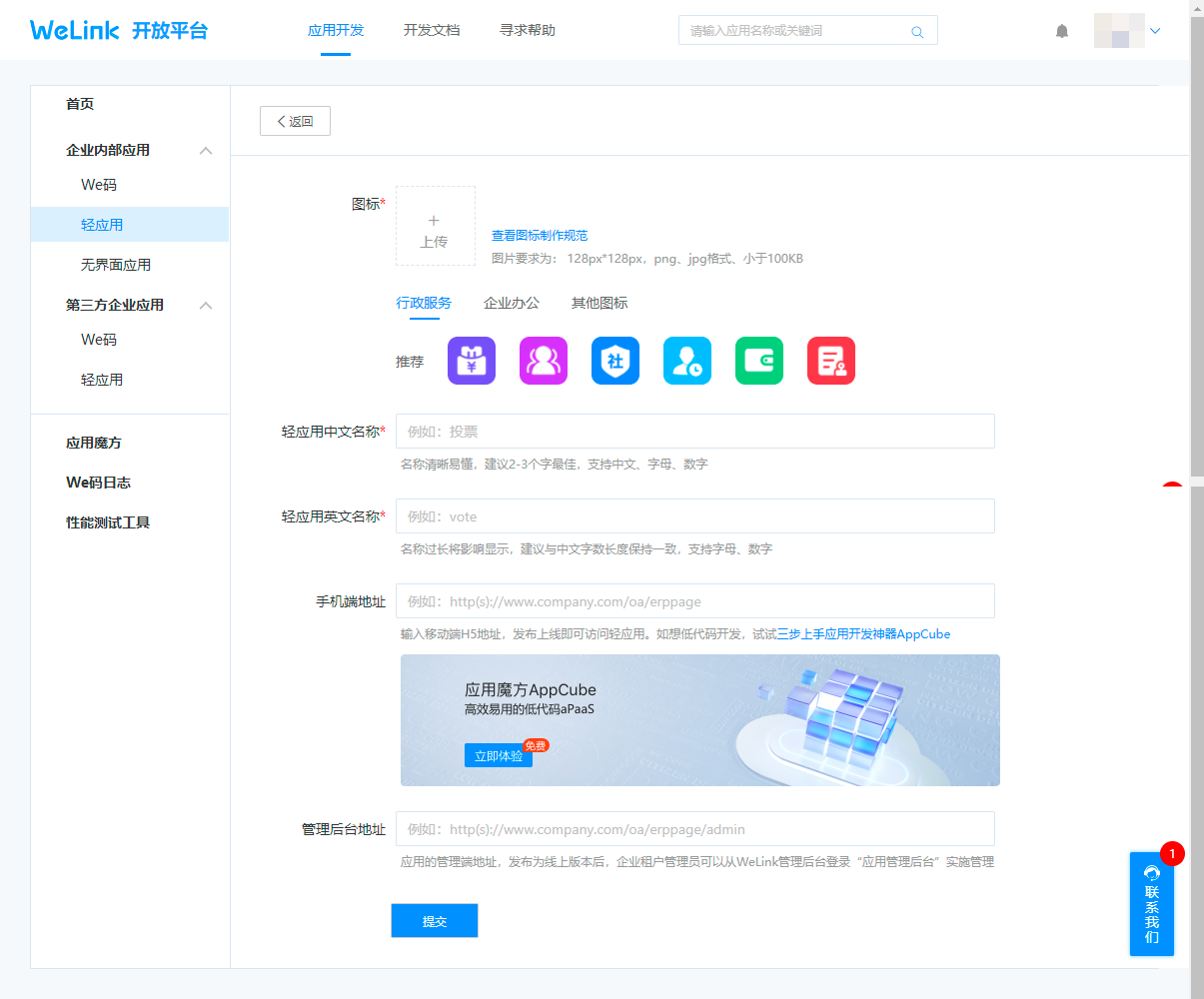This screenshot has width=1204, height=999.
Task: Switch to the 应用开发 tab
Action: (336, 30)
